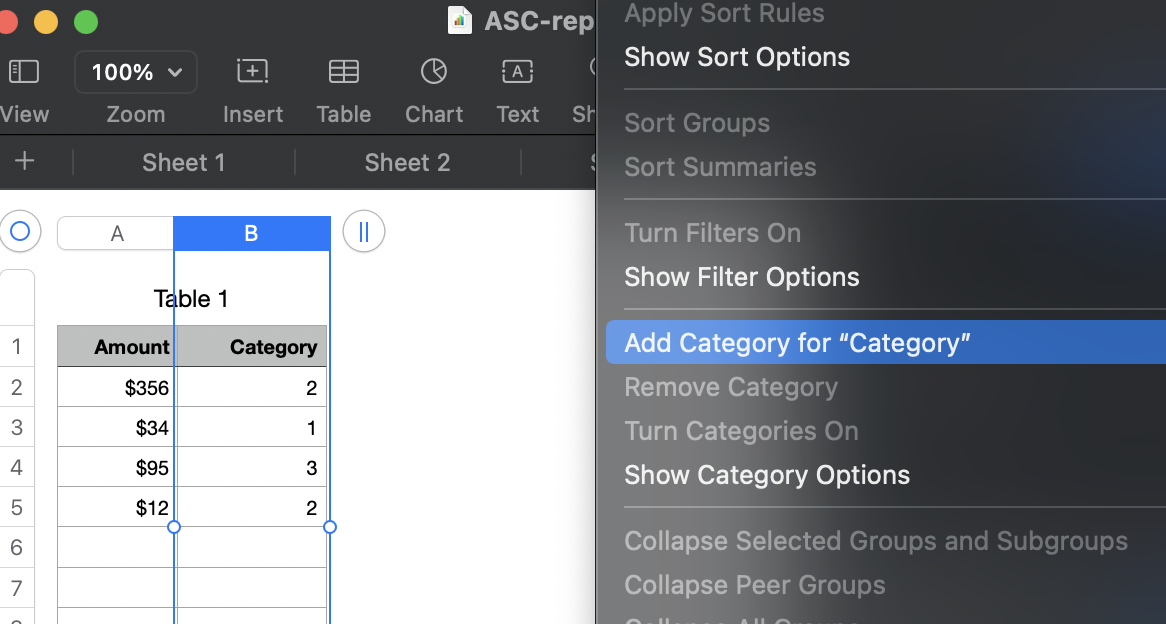Click the add sheet plus icon
Viewport: 1166px width, 624px height.
coord(25,162)
